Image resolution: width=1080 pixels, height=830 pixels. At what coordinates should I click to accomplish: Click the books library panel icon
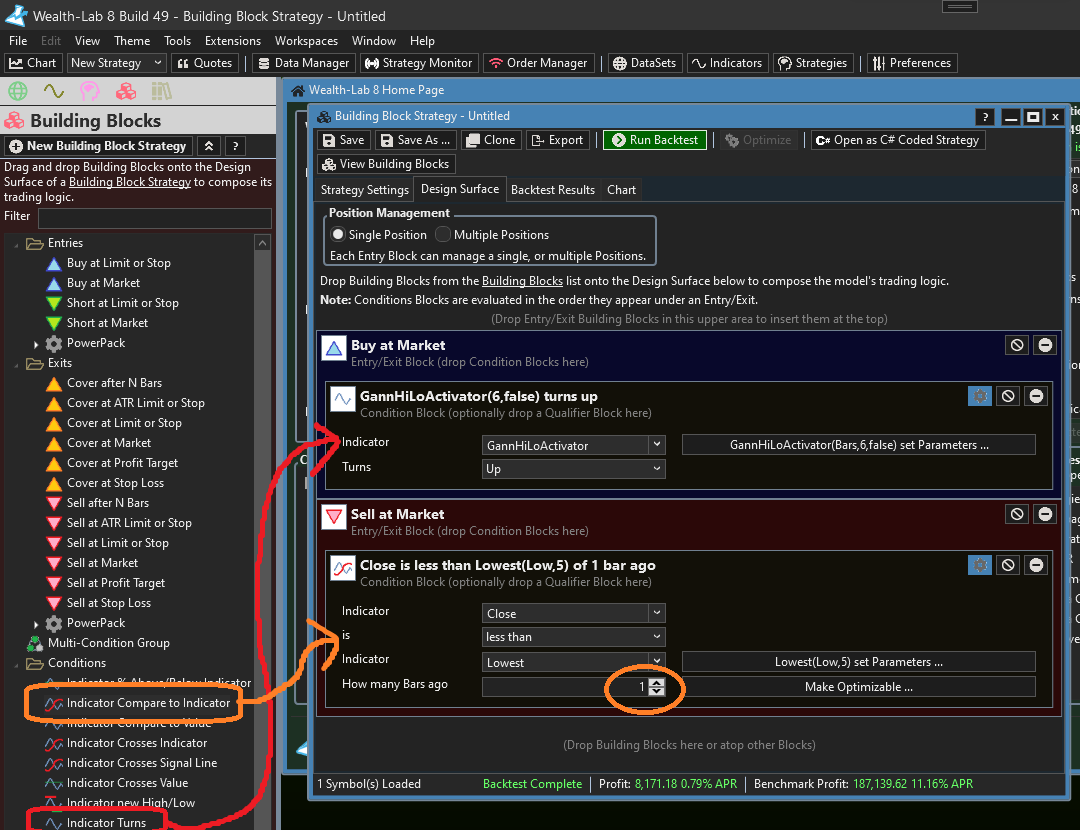(x=161, y=92)
